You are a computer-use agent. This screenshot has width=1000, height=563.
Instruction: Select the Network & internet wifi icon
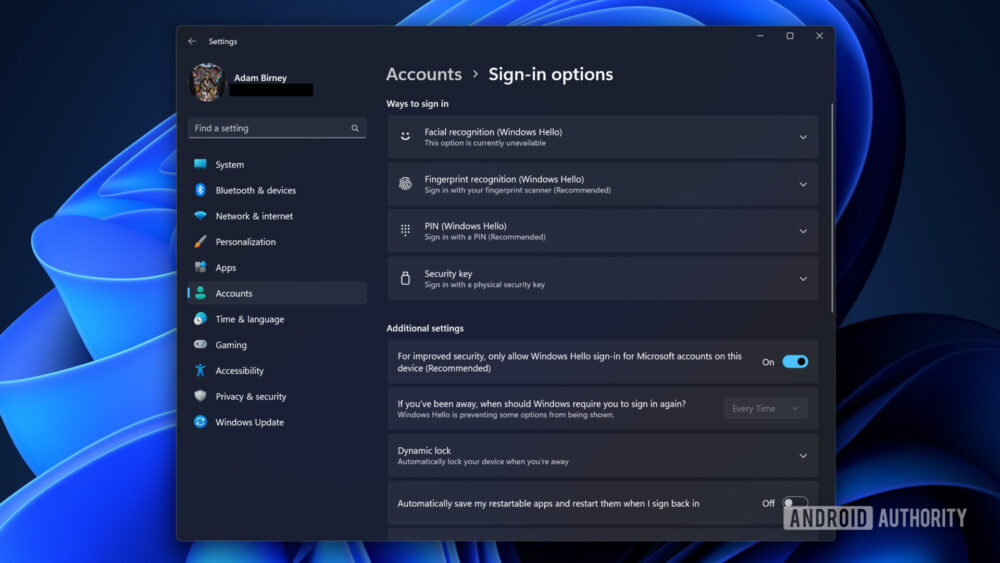coord(200,216)
